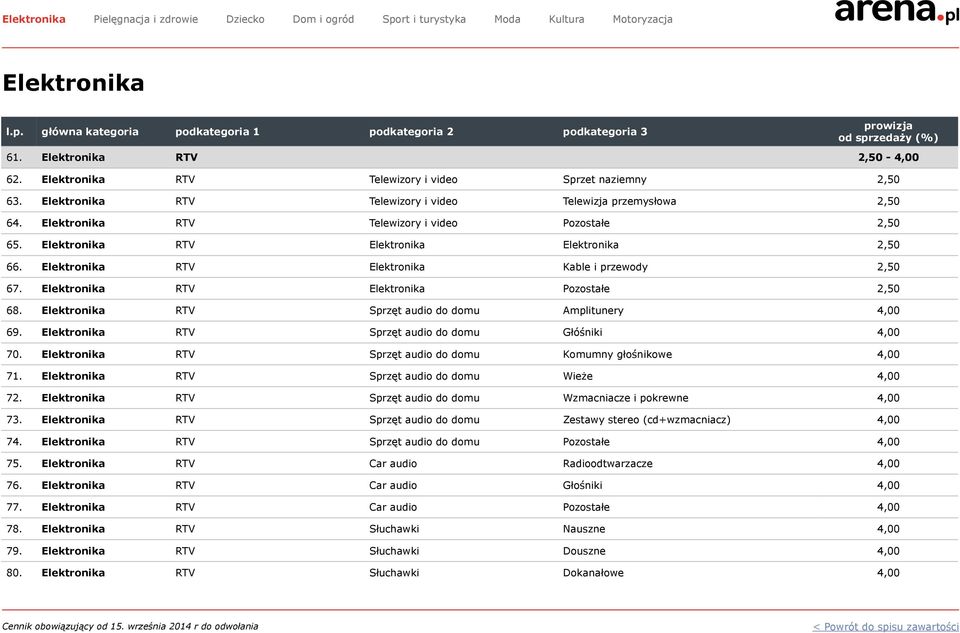
Task: Click Telewizory i video in row 64
Action: [x=413, y=223]
